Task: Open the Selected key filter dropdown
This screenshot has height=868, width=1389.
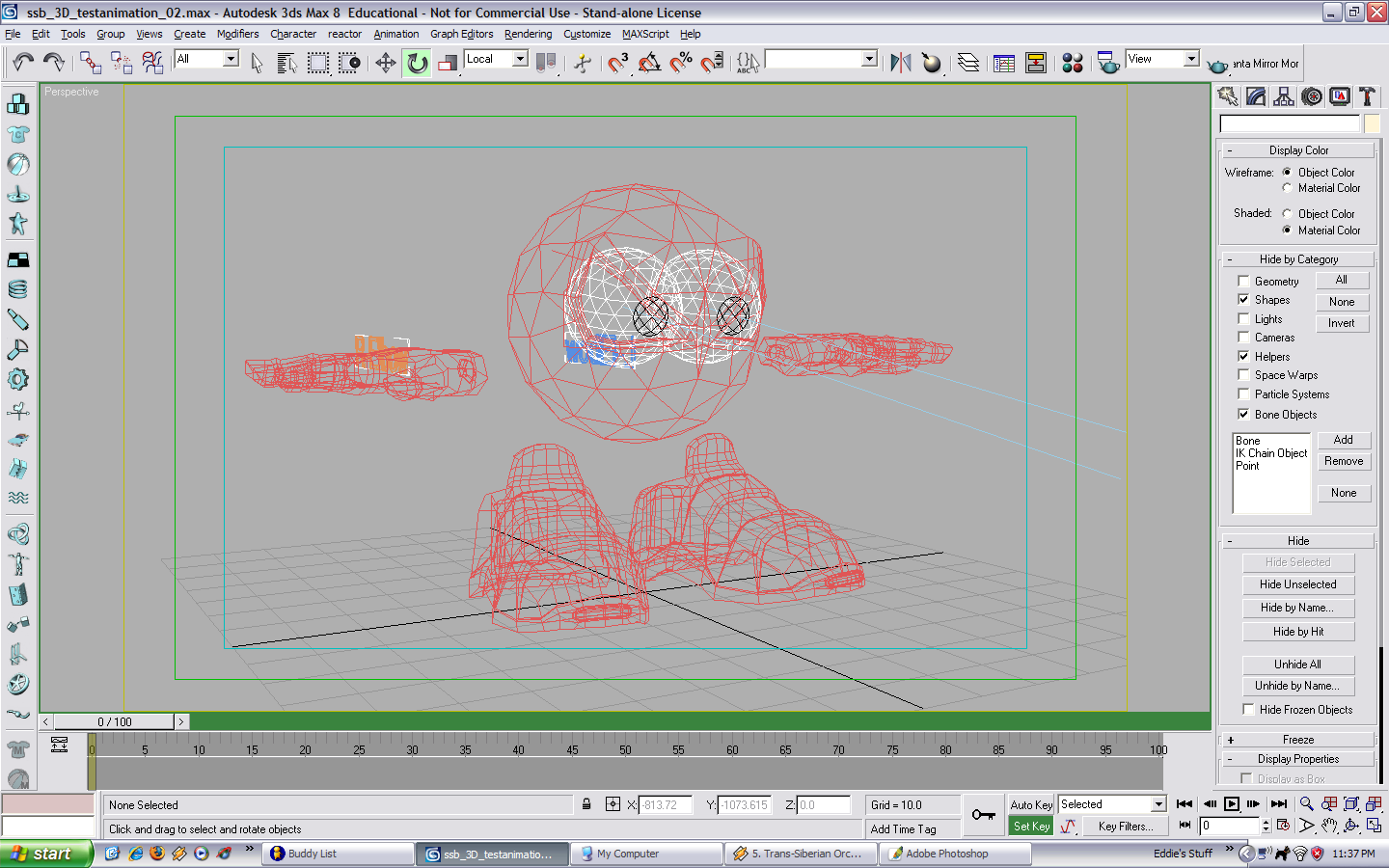Action: click(1158, 804)
